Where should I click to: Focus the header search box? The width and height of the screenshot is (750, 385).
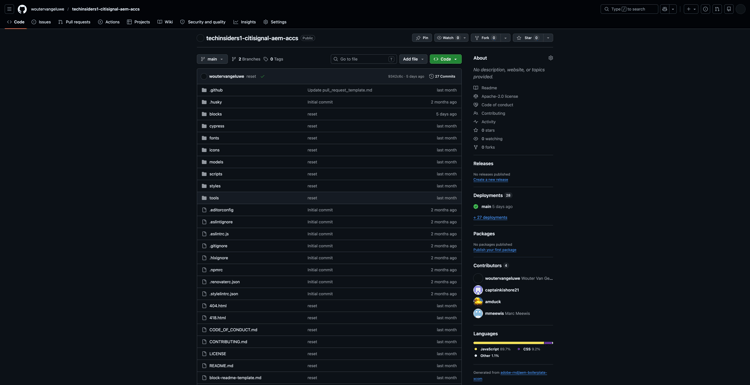629,9
